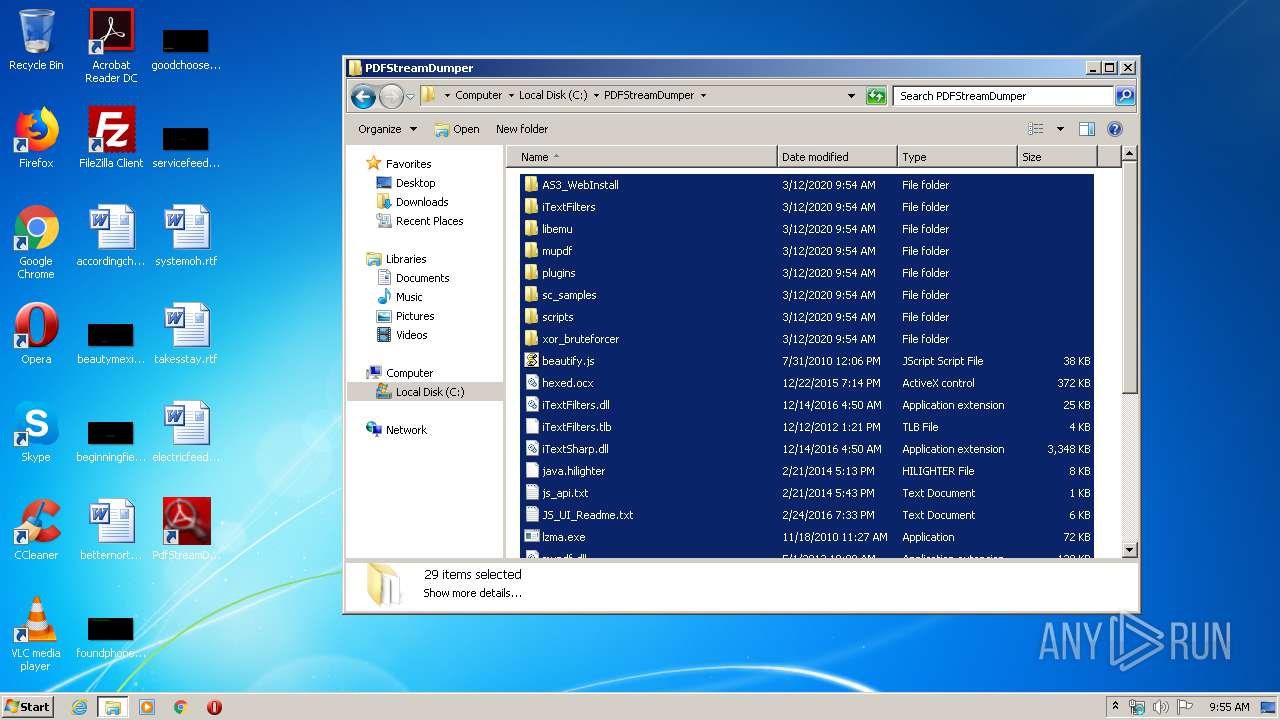
Task: Click the search magnifier icon
Action: (1125, 96)
